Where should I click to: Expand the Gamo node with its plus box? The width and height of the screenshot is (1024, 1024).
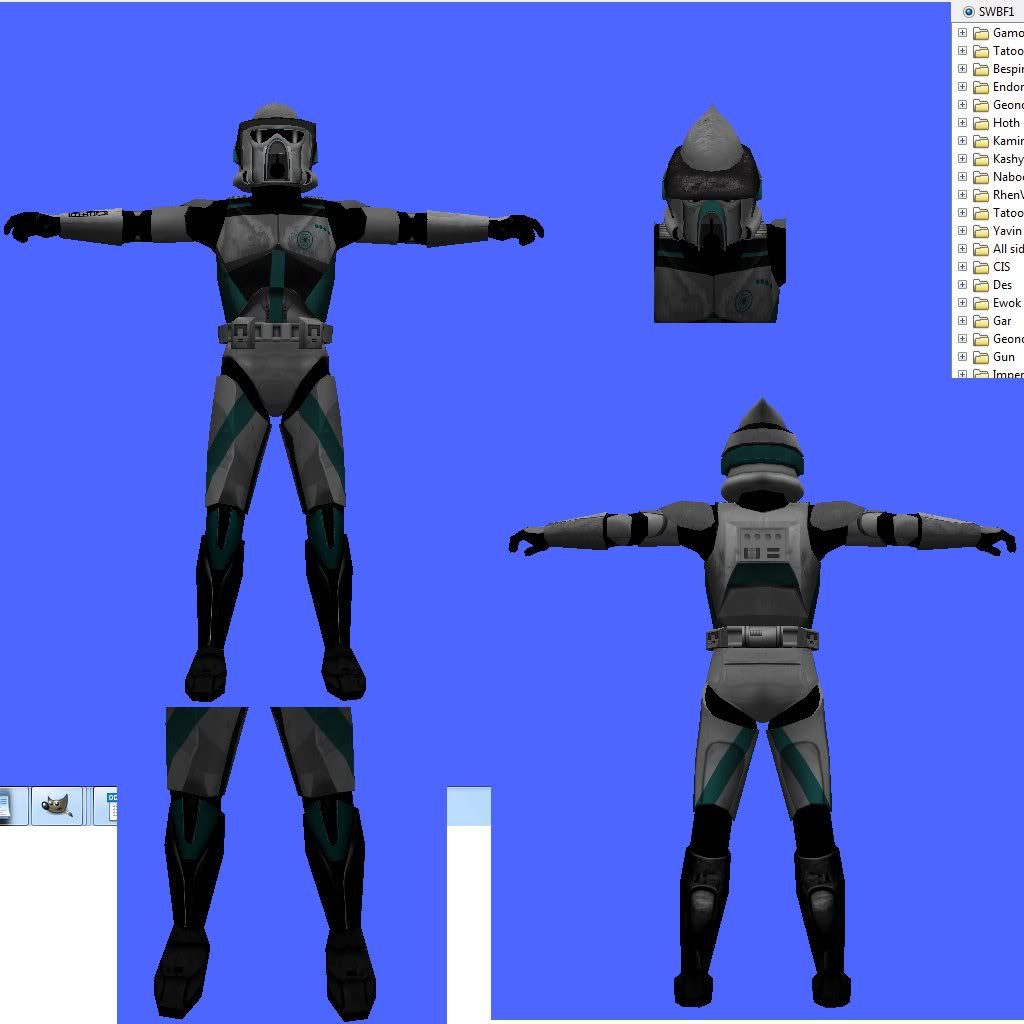tap(962, 32)
